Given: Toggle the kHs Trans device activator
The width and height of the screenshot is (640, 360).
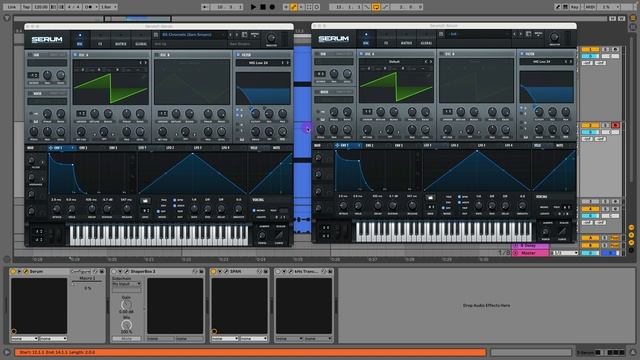Looking at the screenshot, I should (278, 271).
